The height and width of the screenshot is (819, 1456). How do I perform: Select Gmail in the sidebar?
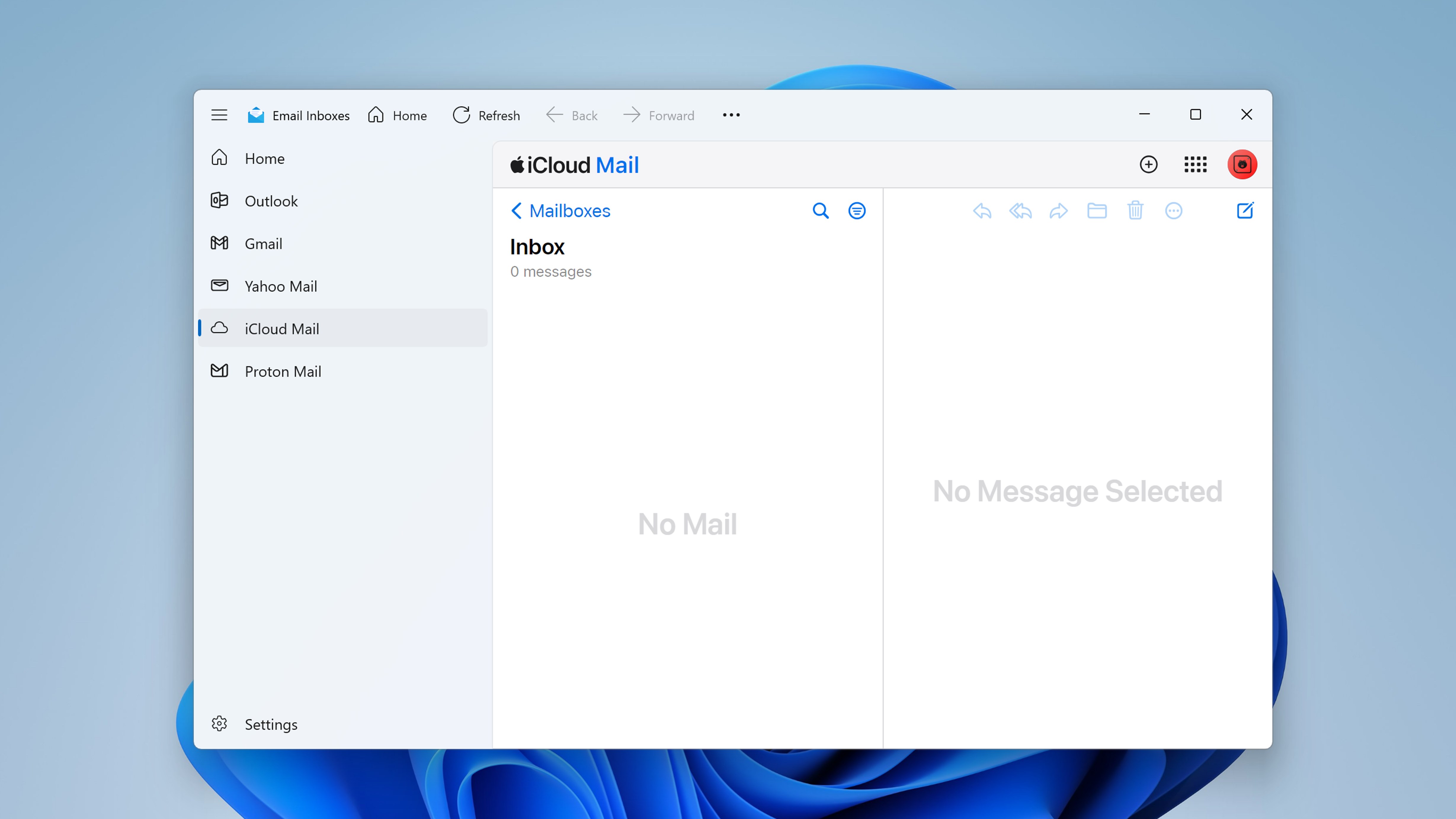click(263, 243)
